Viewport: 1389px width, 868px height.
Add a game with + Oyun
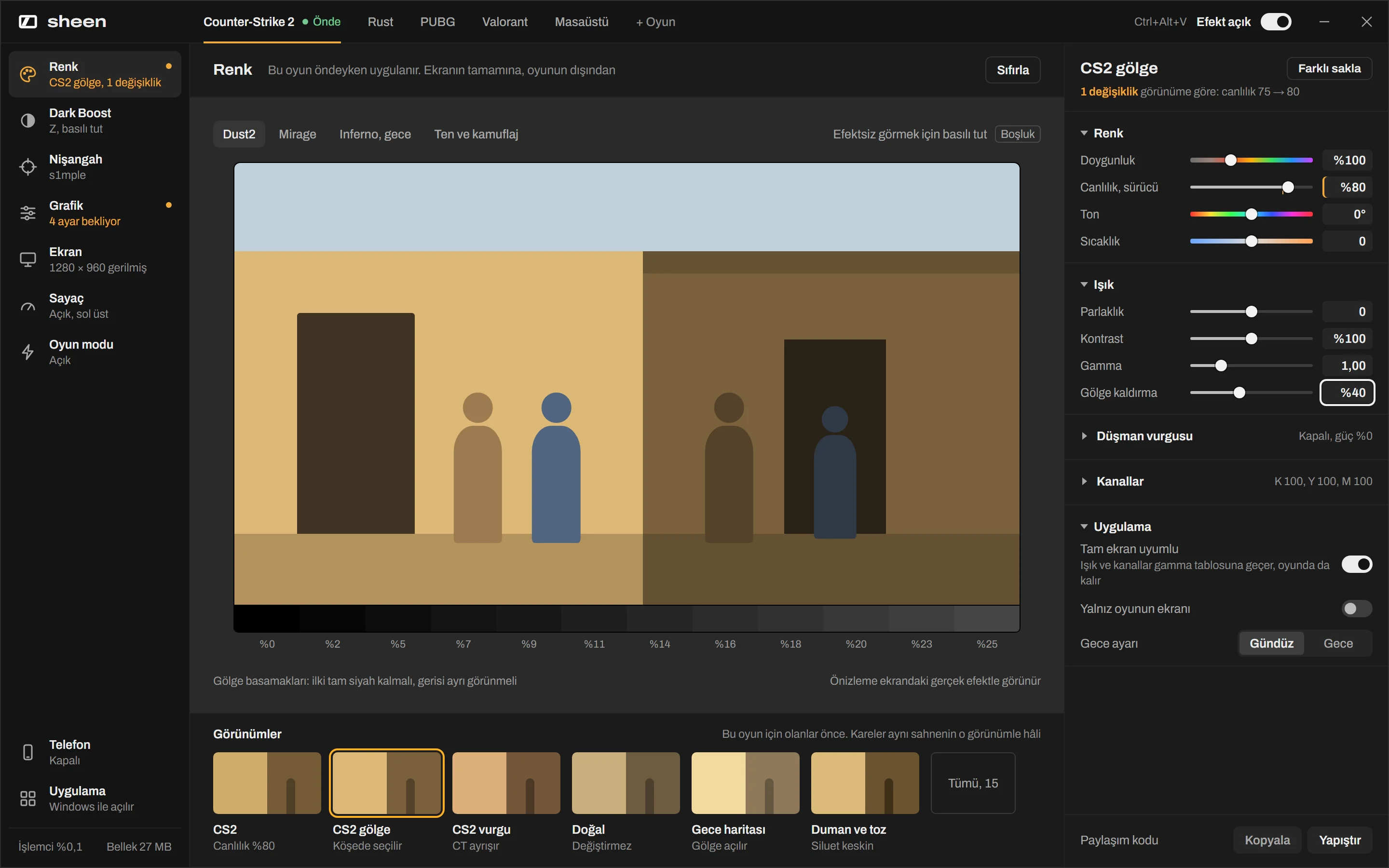pos(655,22)
